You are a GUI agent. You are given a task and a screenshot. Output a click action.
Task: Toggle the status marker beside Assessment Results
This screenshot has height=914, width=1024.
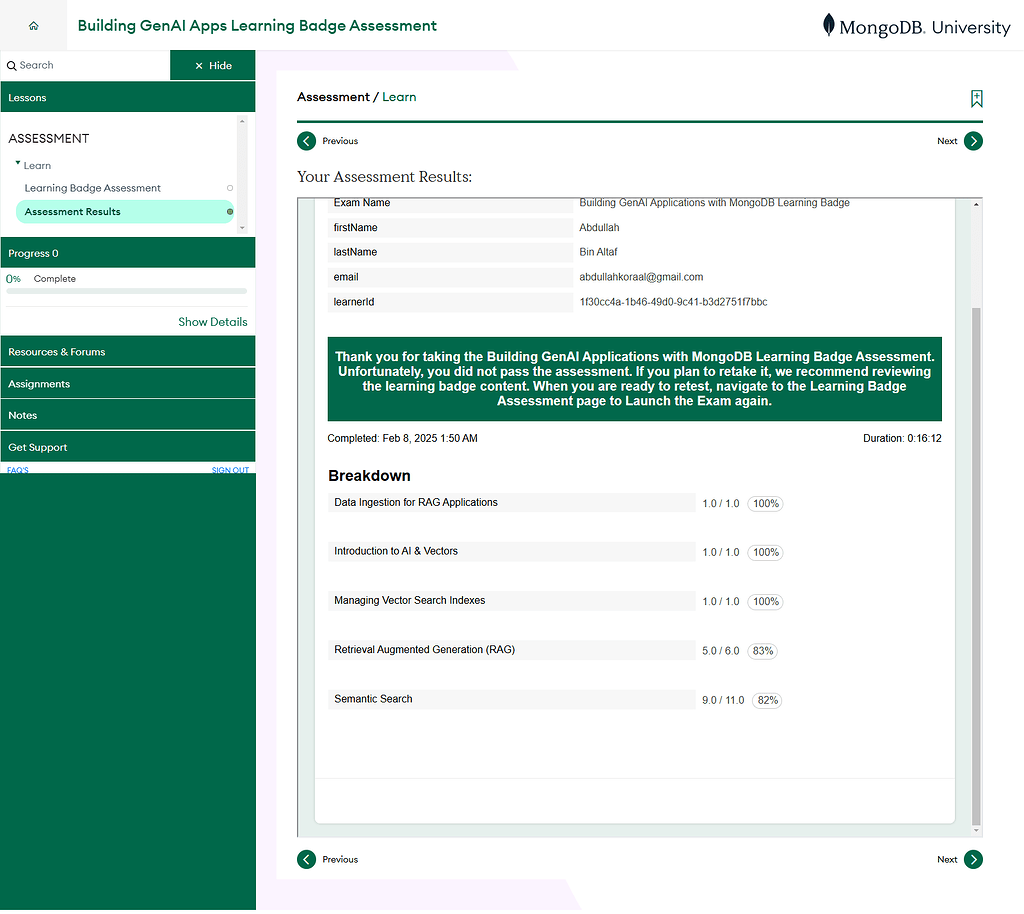pyautogui.click(x=230, y=211)
